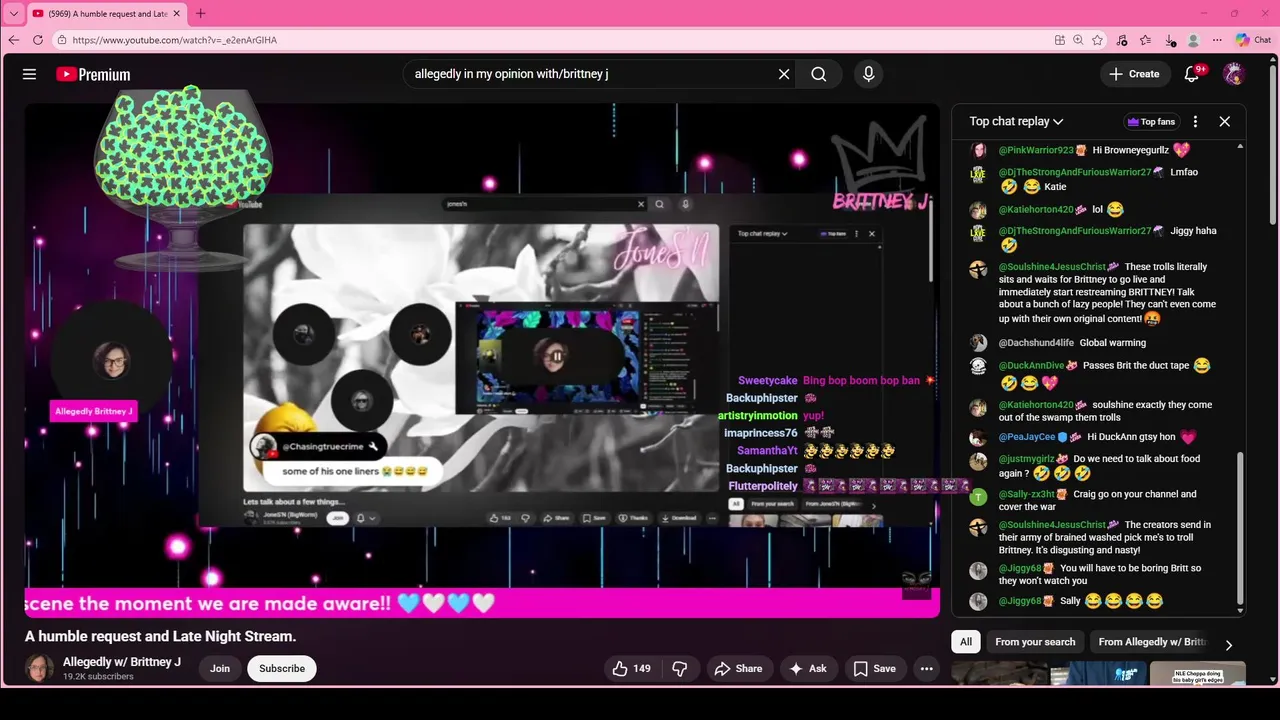Open browser settings and more menu
Viewport: 1280px width, 720px height.
1217,40
